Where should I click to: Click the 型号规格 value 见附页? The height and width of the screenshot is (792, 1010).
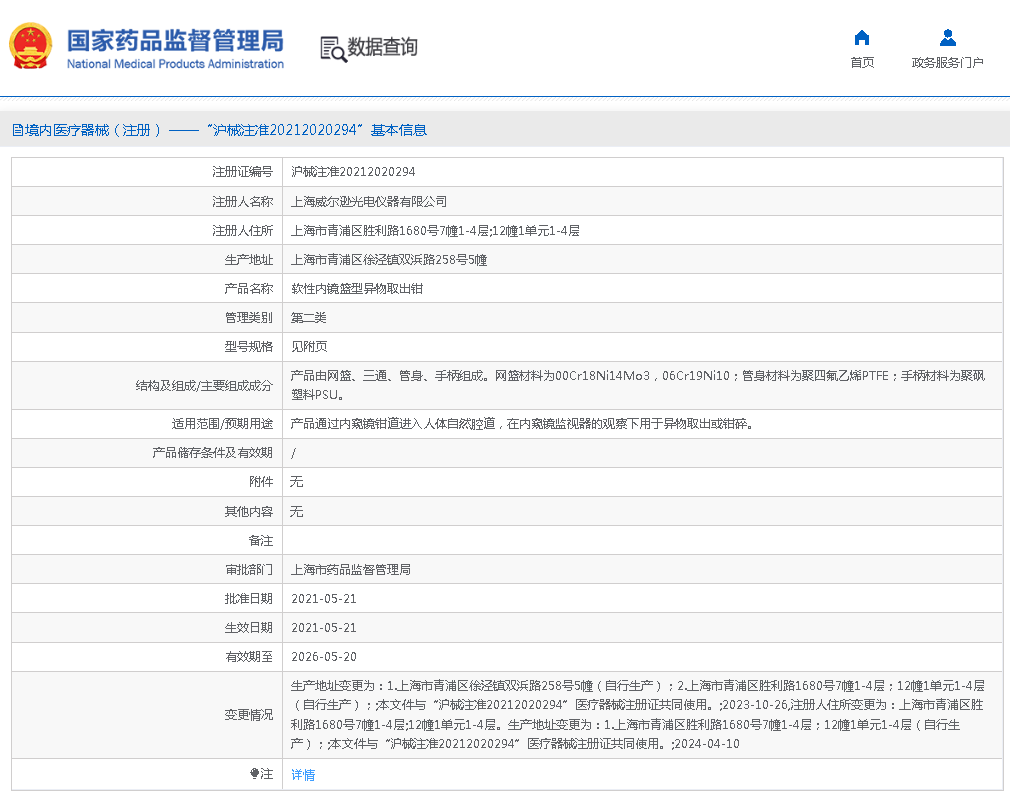pos(308,347)
